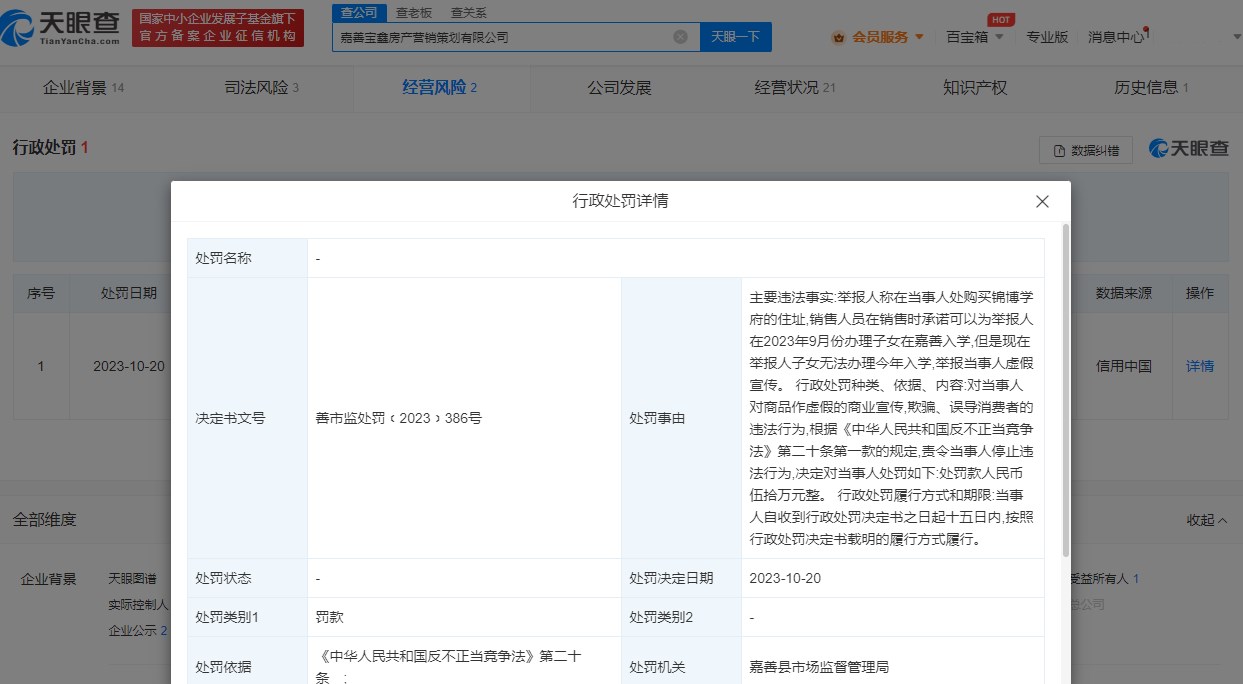Switch to the 企业背景 tab
The width and height of the screenshot is (1243, 684).
click(83, 88)
